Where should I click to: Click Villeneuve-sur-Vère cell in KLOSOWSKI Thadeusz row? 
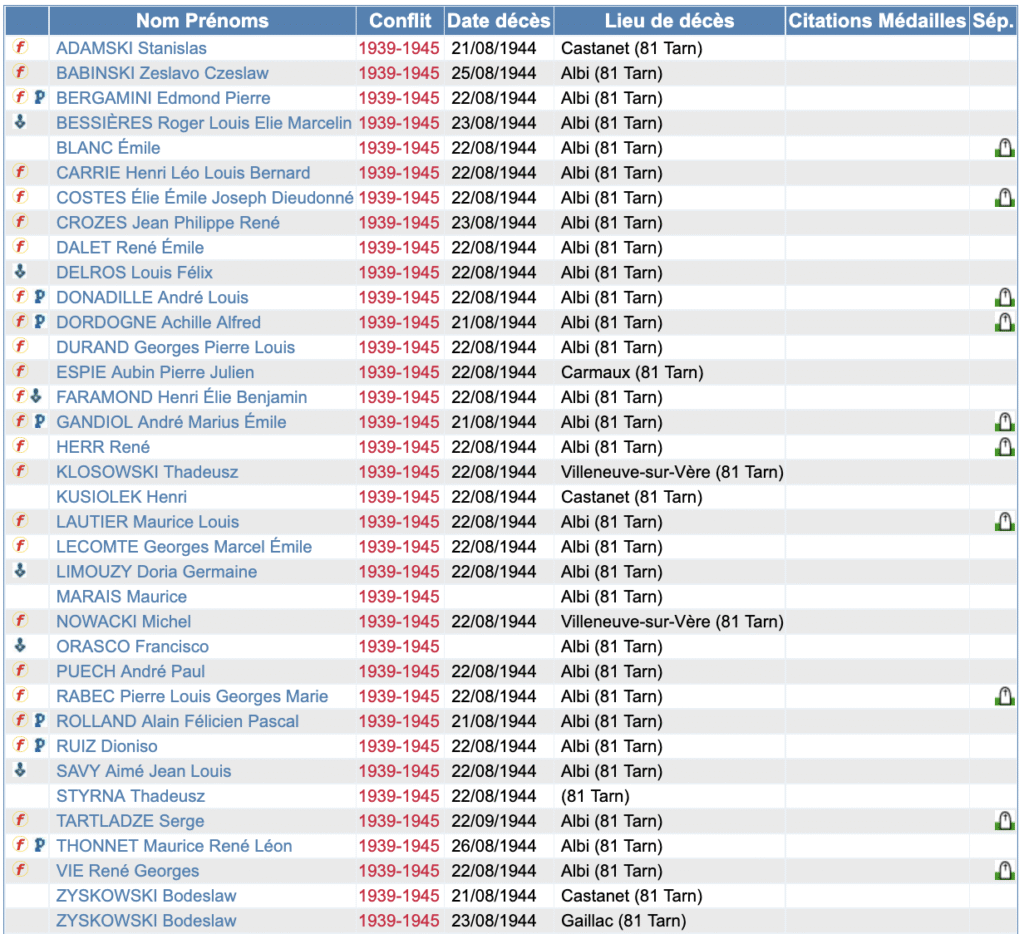point(672,472)
